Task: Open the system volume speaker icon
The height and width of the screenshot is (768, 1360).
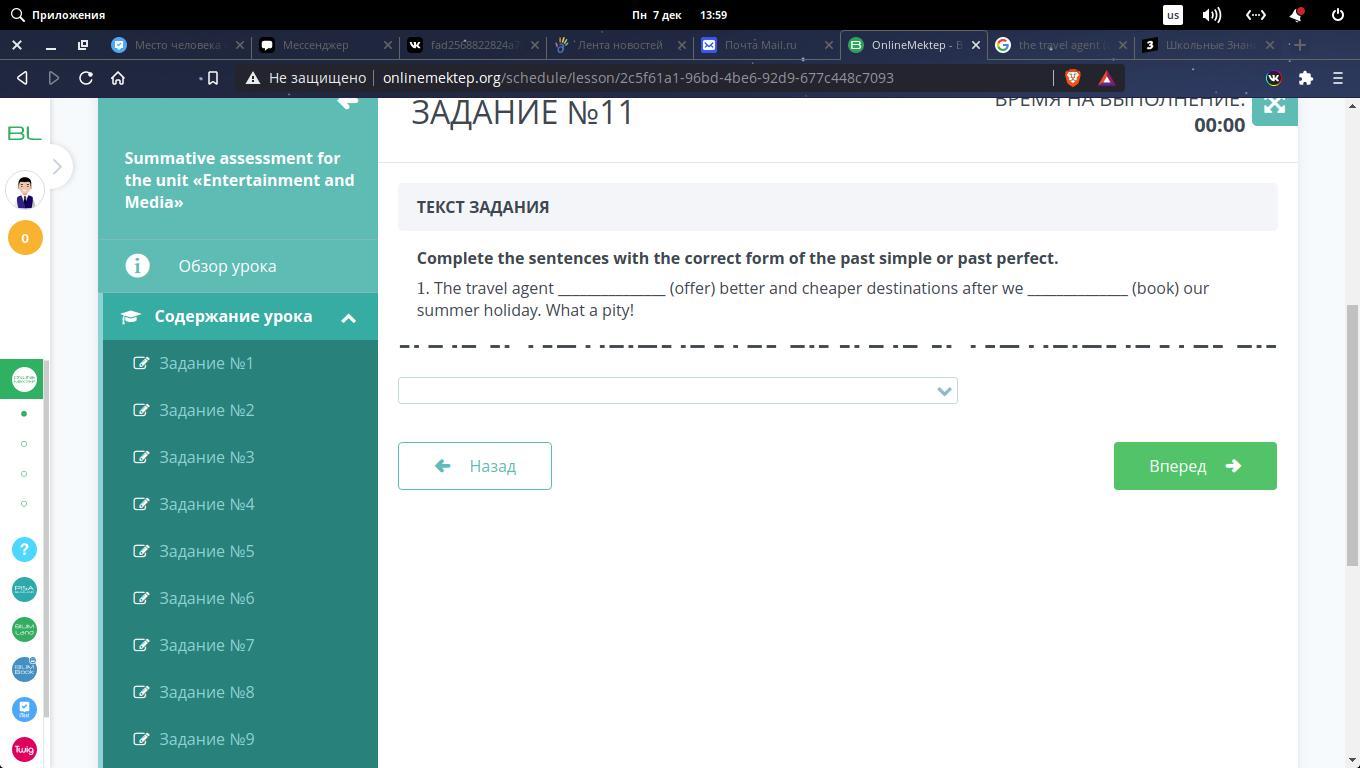Action: [1211, 15]
